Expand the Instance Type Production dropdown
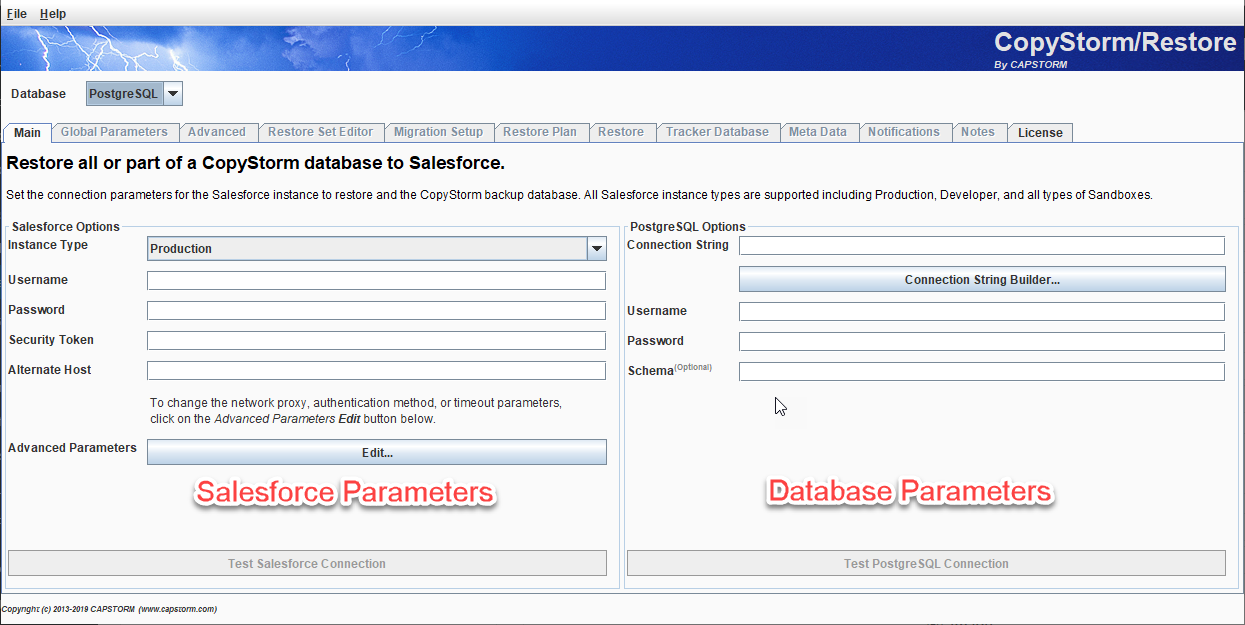 (377, 249)
